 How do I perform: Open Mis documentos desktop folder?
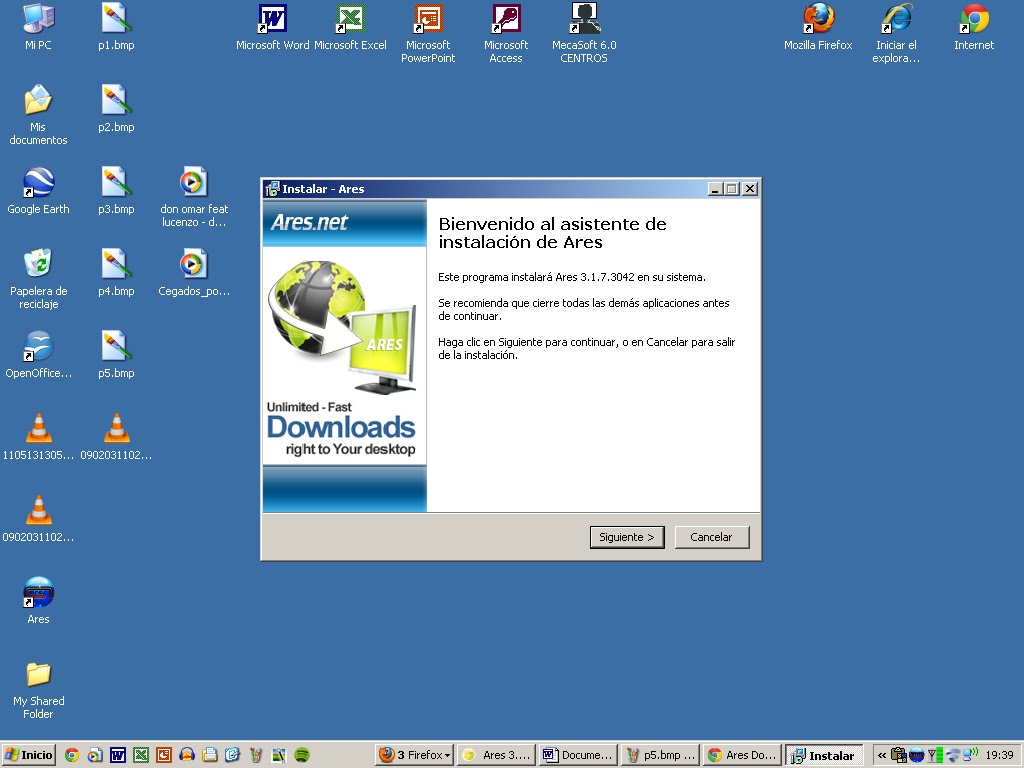(x=38, y=115)
